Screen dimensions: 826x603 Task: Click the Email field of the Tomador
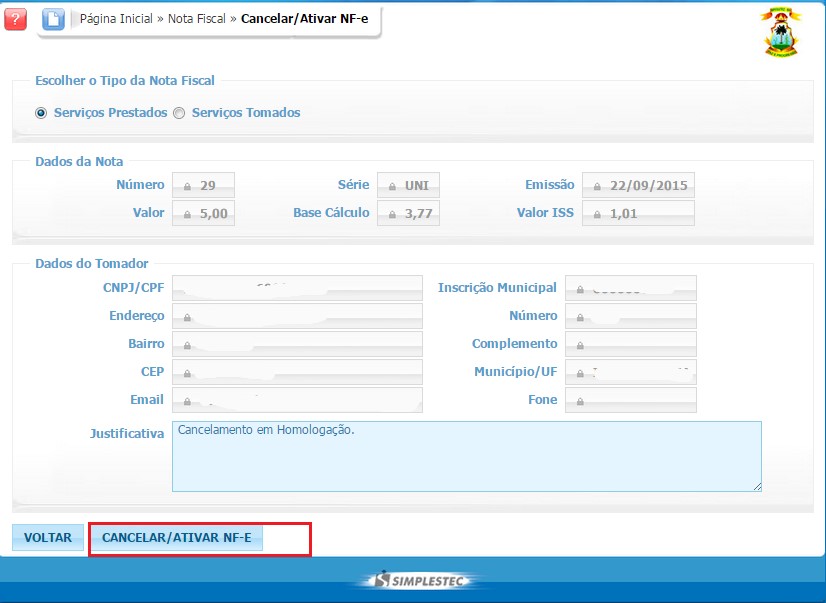point(298,400)
